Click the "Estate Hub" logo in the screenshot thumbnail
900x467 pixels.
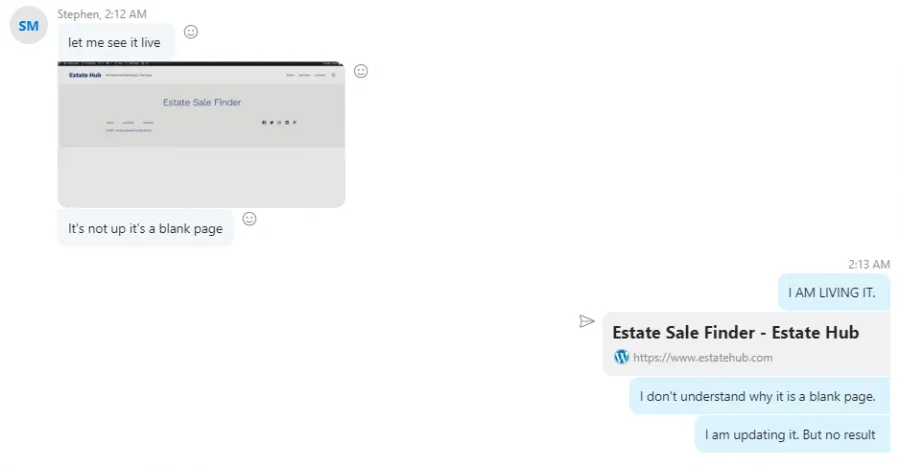click(85, 75)
